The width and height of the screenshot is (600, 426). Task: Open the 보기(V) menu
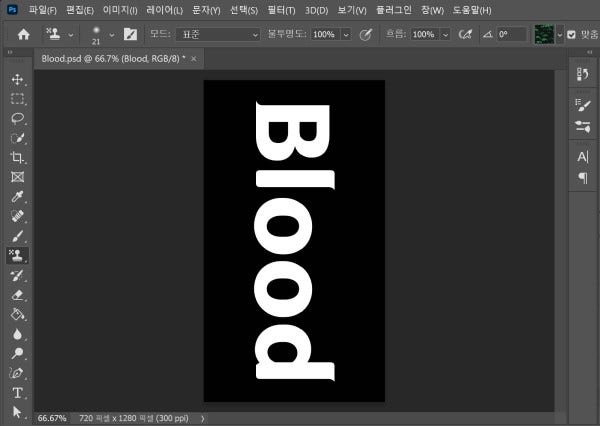[352, 10]
